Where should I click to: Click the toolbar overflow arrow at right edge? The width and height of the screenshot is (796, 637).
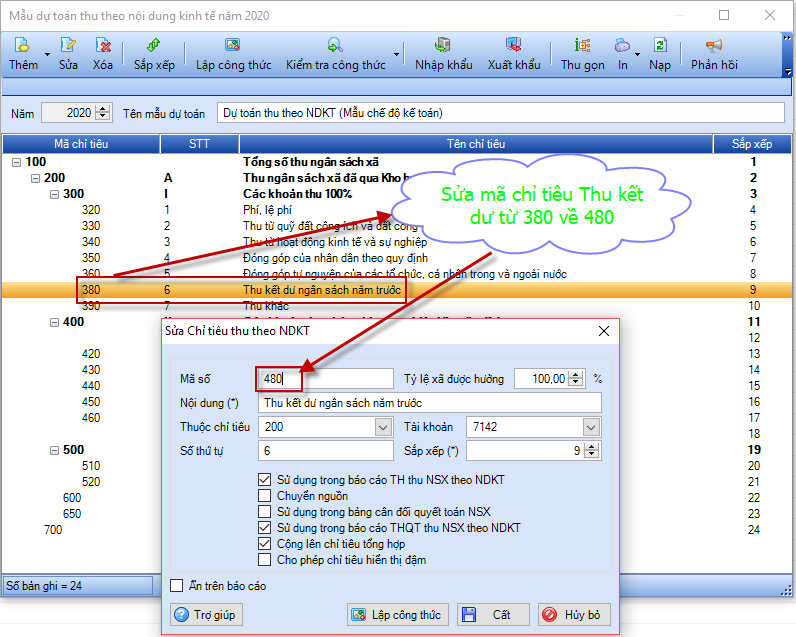point(787,72)
